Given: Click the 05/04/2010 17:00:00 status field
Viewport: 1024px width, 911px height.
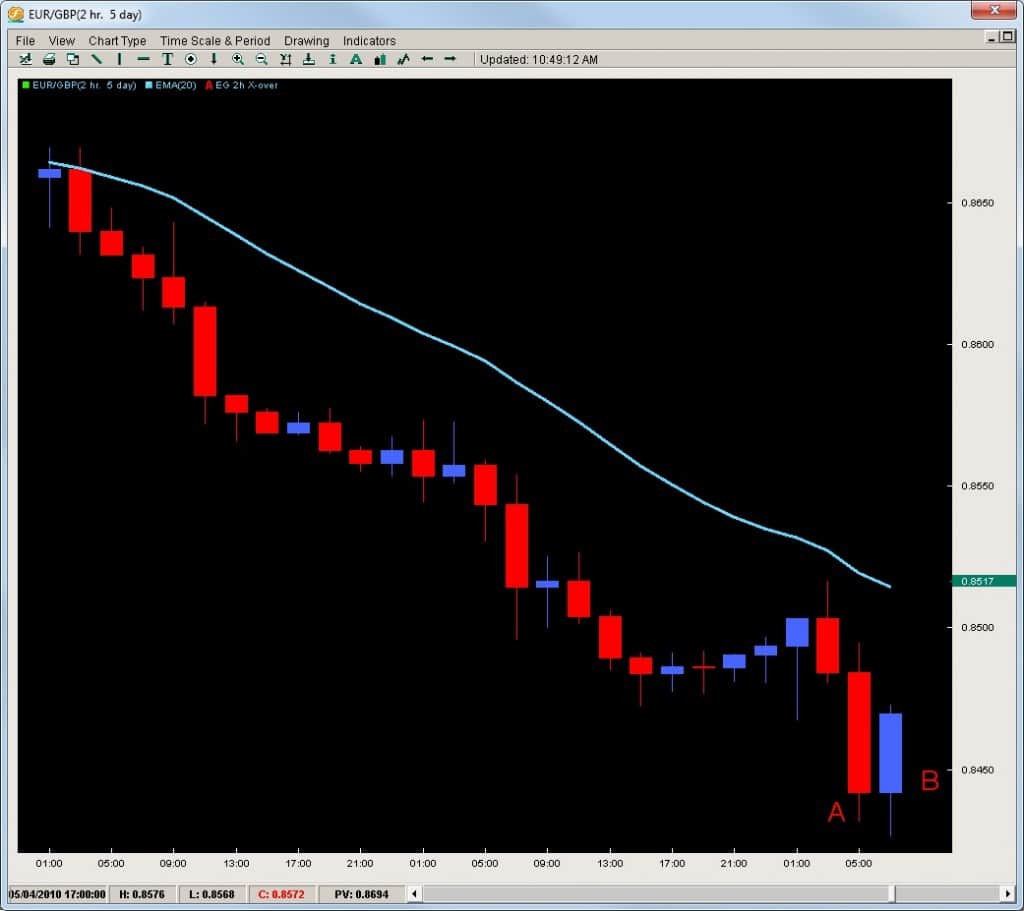Looking at the screenshot, I should [57, 894].
